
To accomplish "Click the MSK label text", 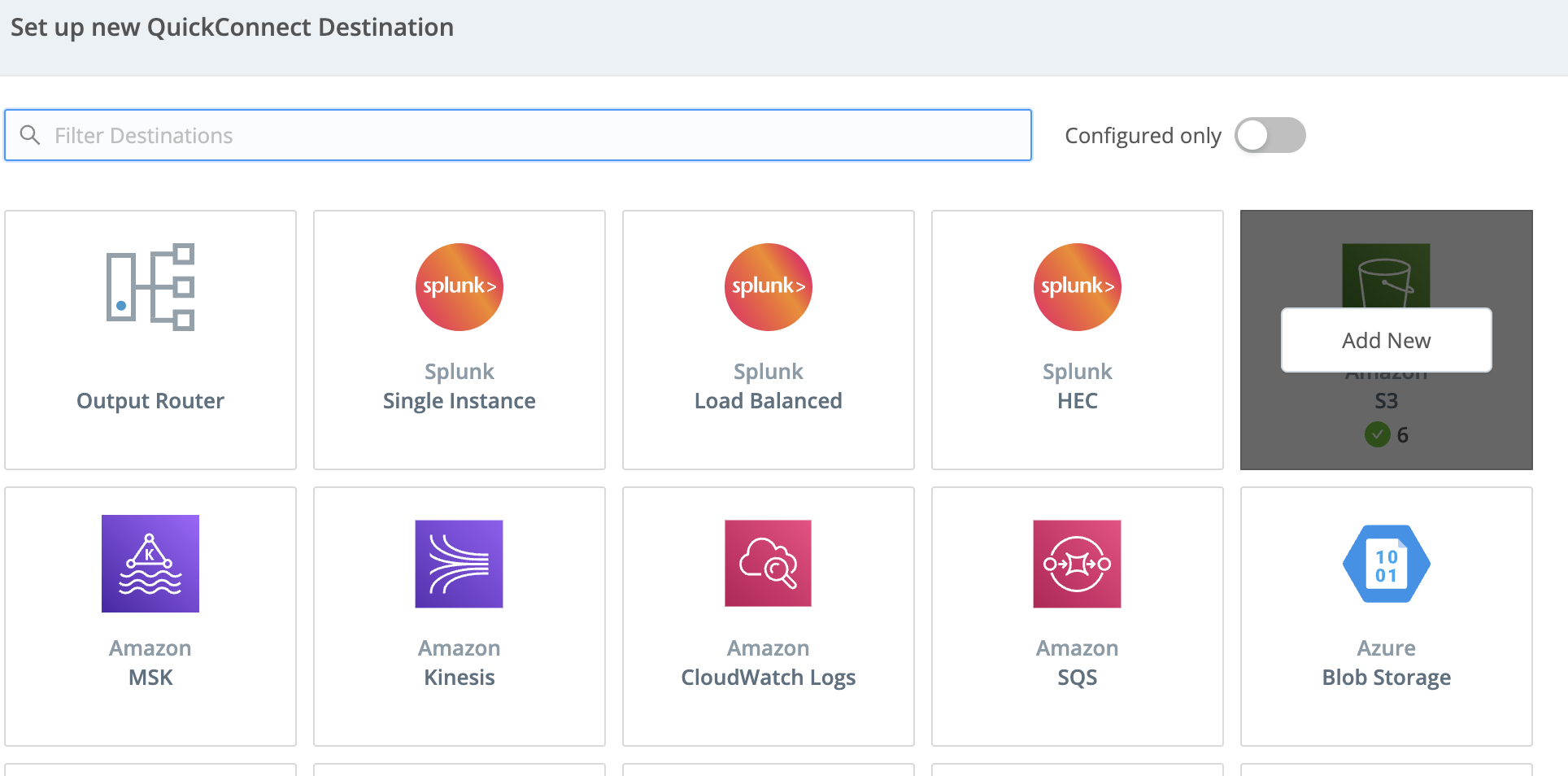I will pyautogui.click(x=150, y=678).
